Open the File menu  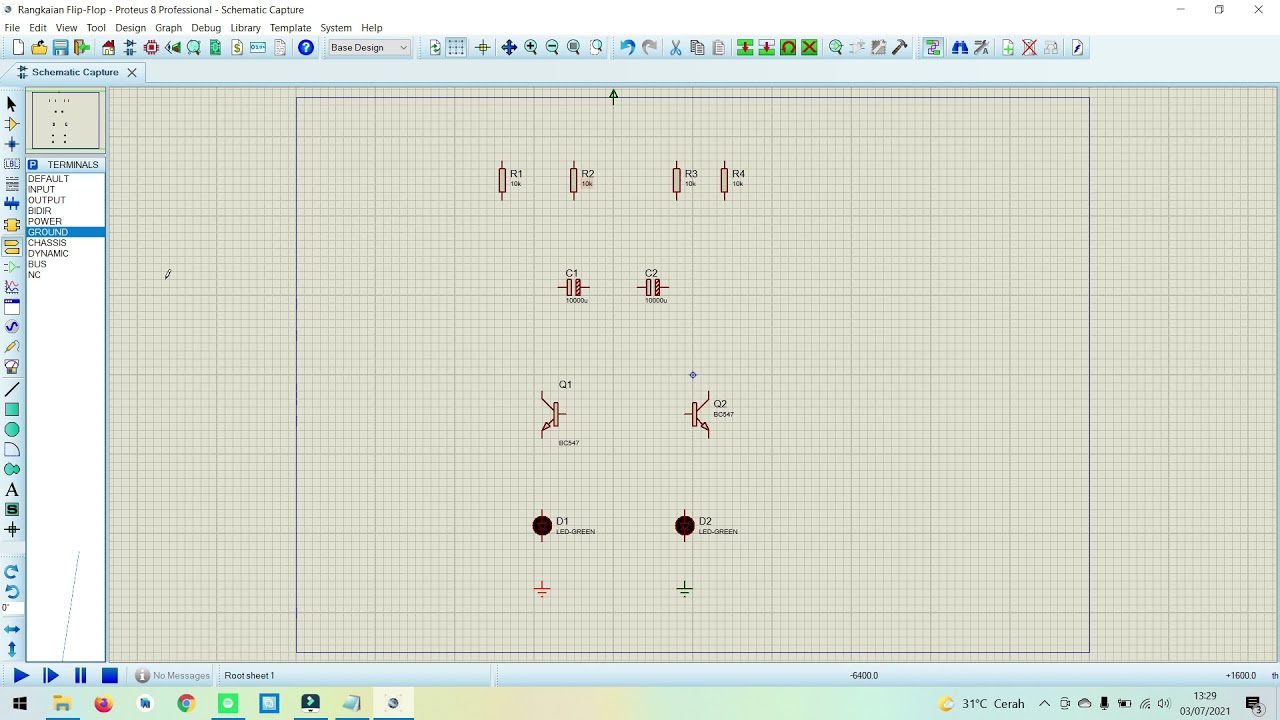[x=12, y=28]
